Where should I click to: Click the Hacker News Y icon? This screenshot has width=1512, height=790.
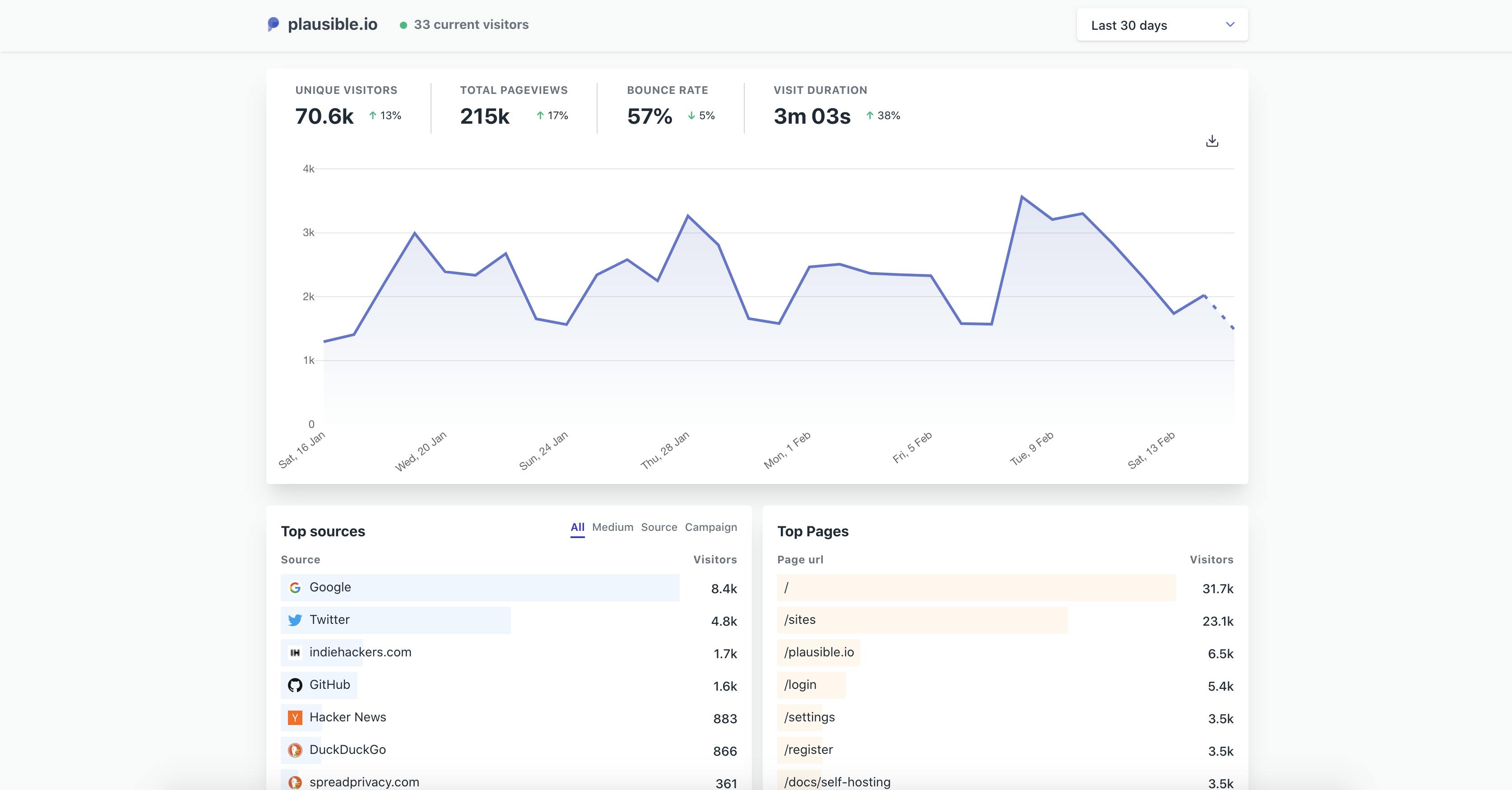pyautogui.click(x=295, y=717)
